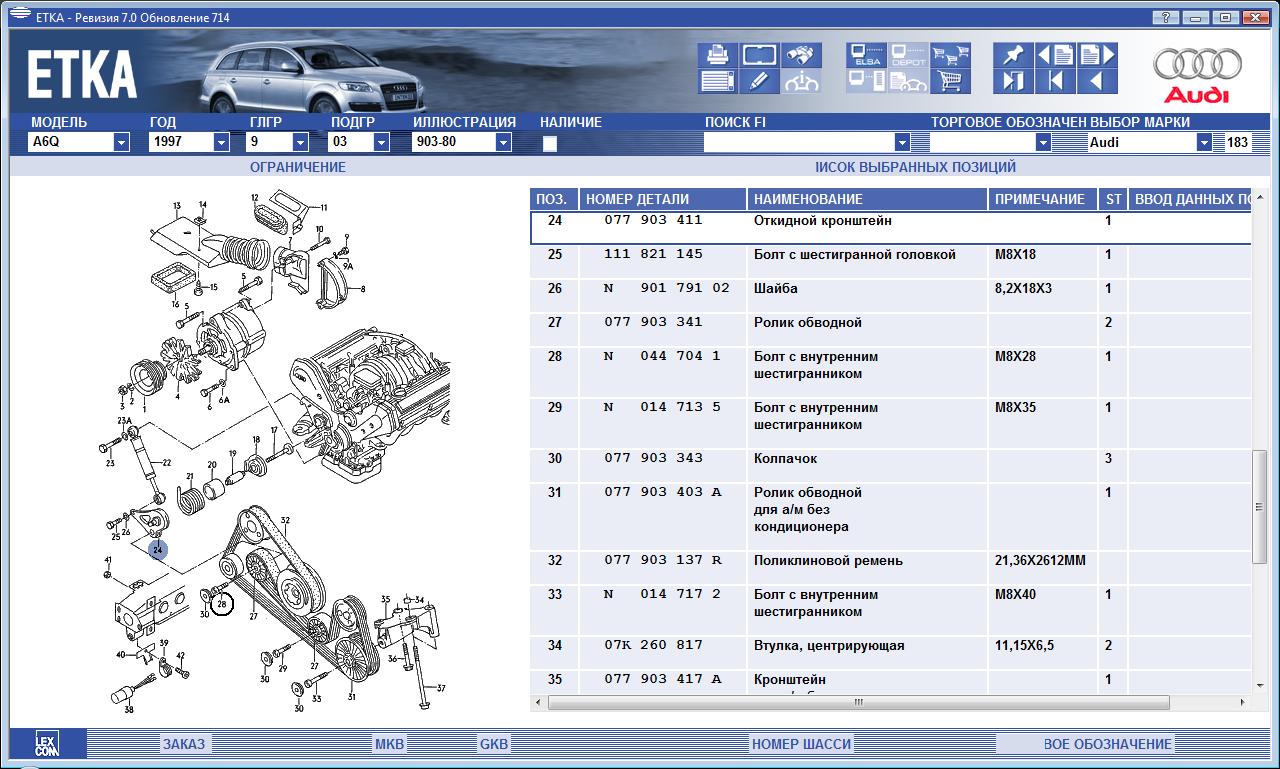The width and height of the screenshot is (1280, 769).
Task: Click the ЗАКАЗ button
Action: (x=184, y=744)
